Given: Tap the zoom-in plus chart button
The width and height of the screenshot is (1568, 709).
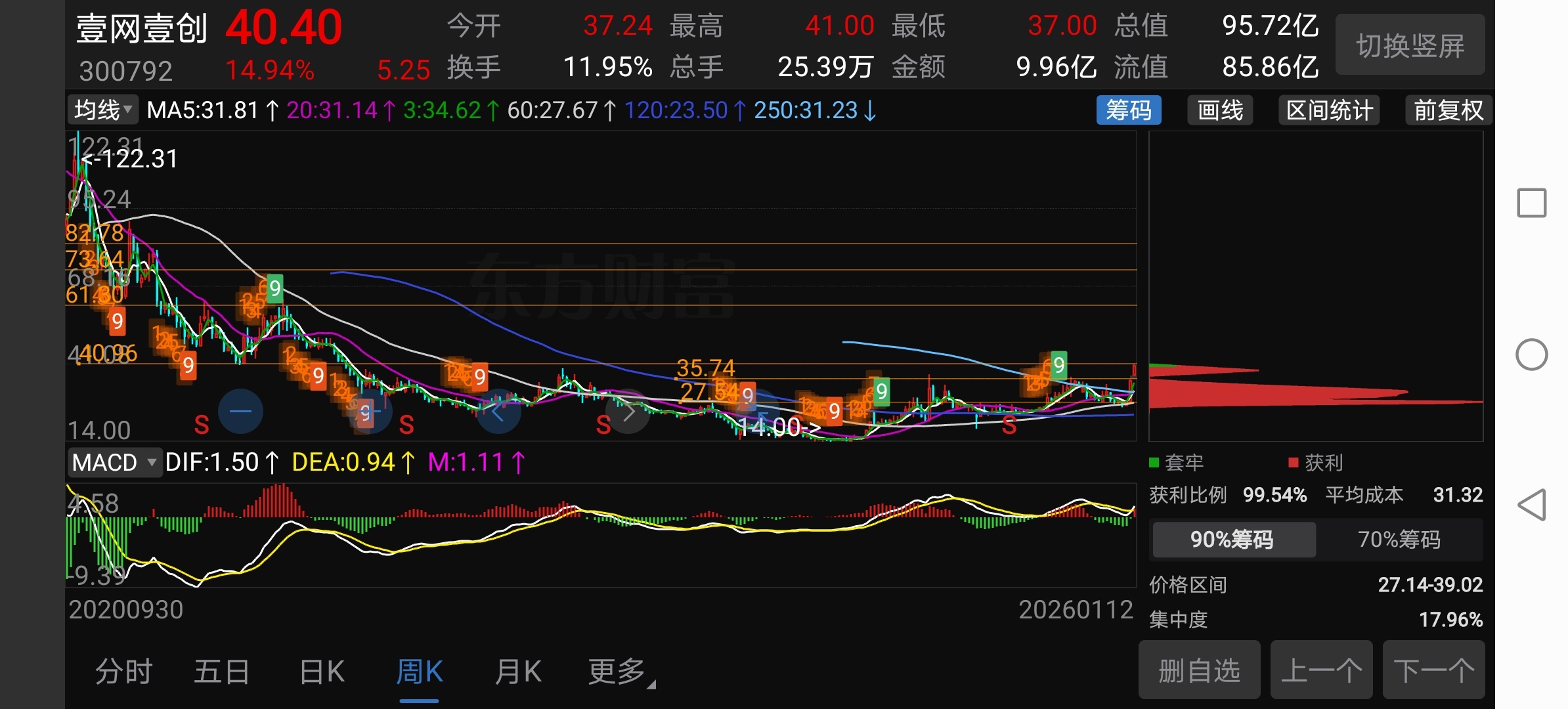Looking at the screenshot, I should click(x=369, y=412).
